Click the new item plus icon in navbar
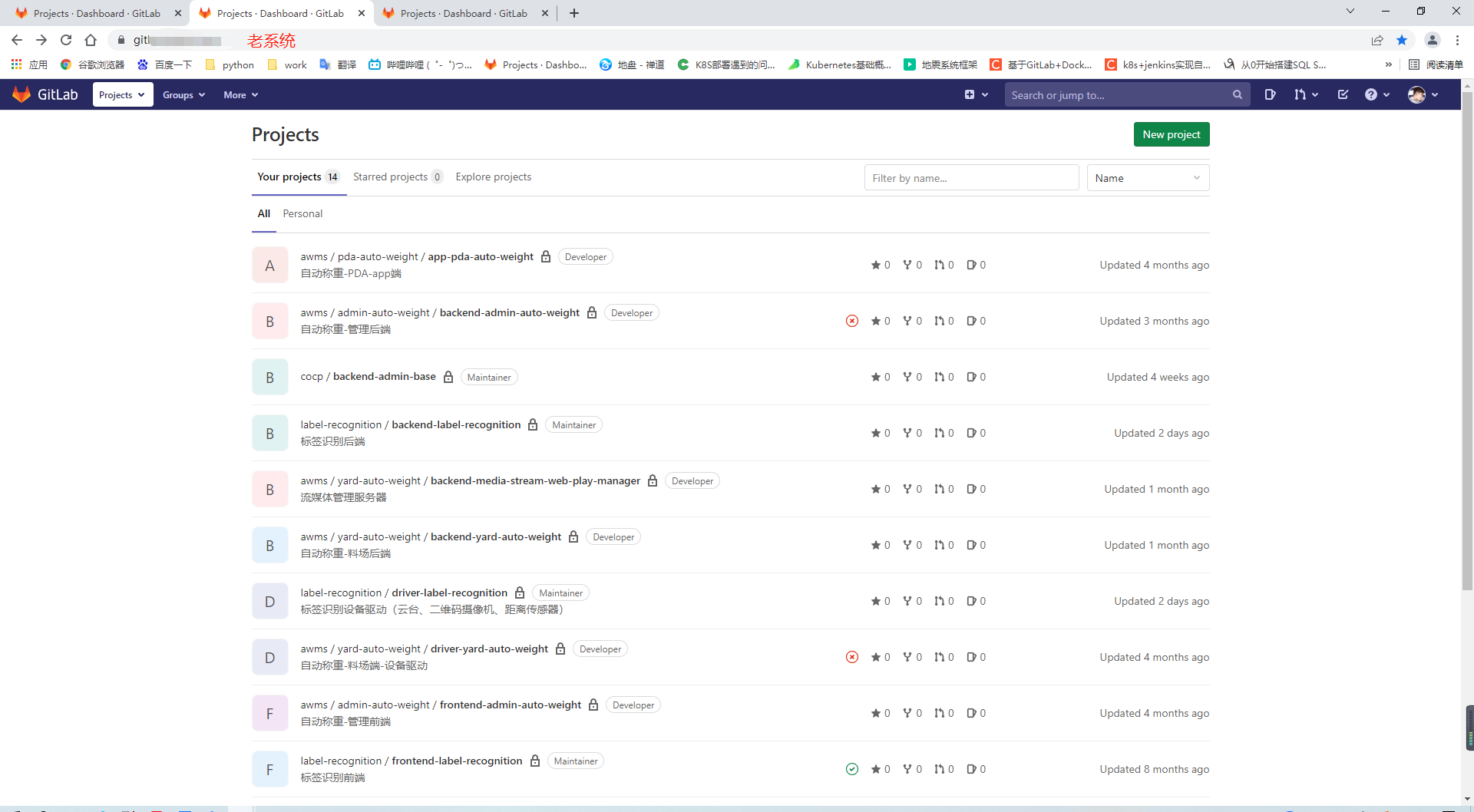Image resolution: width=1474 pixels, height=812 pixels. (x=971, y=94)
